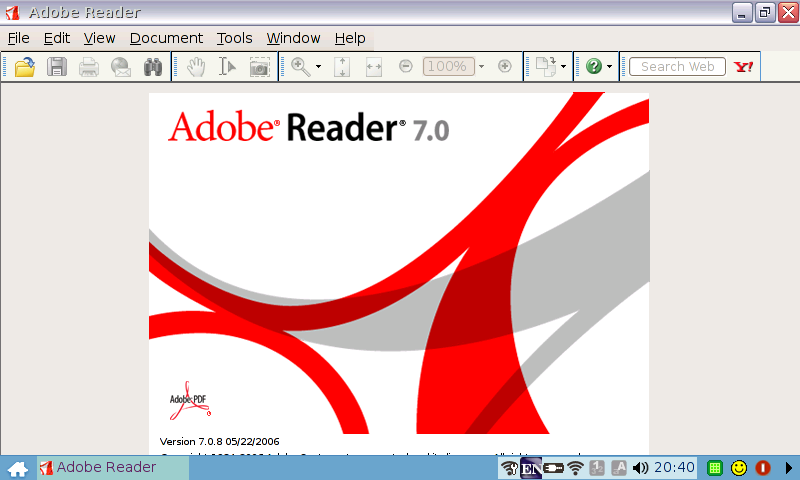Minimize the Adobe Reader window
The width and height of the screenshot is (800, 480).
click(x=742, y=12)
